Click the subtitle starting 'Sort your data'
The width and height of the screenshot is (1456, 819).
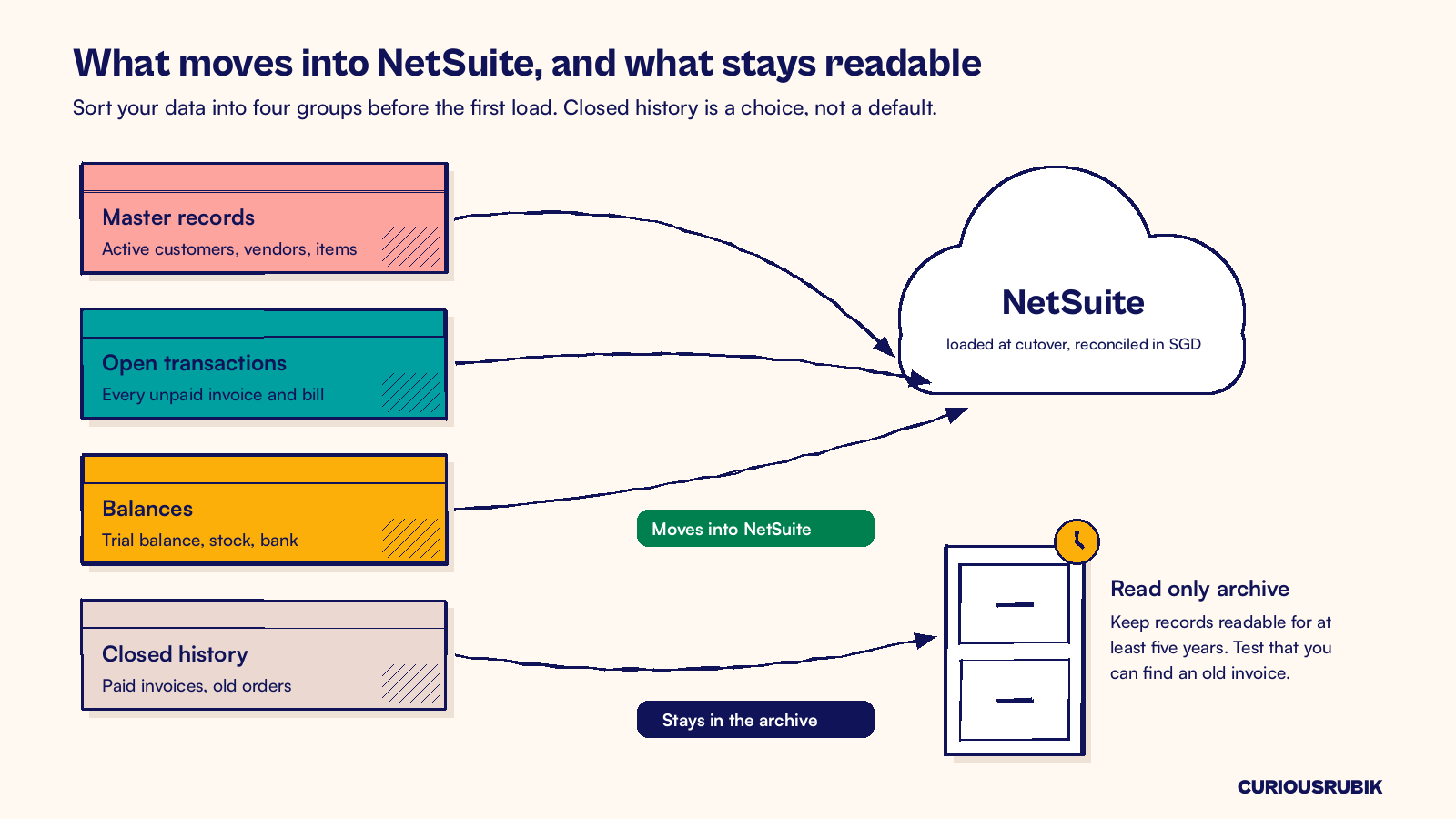tap(505, 107)
